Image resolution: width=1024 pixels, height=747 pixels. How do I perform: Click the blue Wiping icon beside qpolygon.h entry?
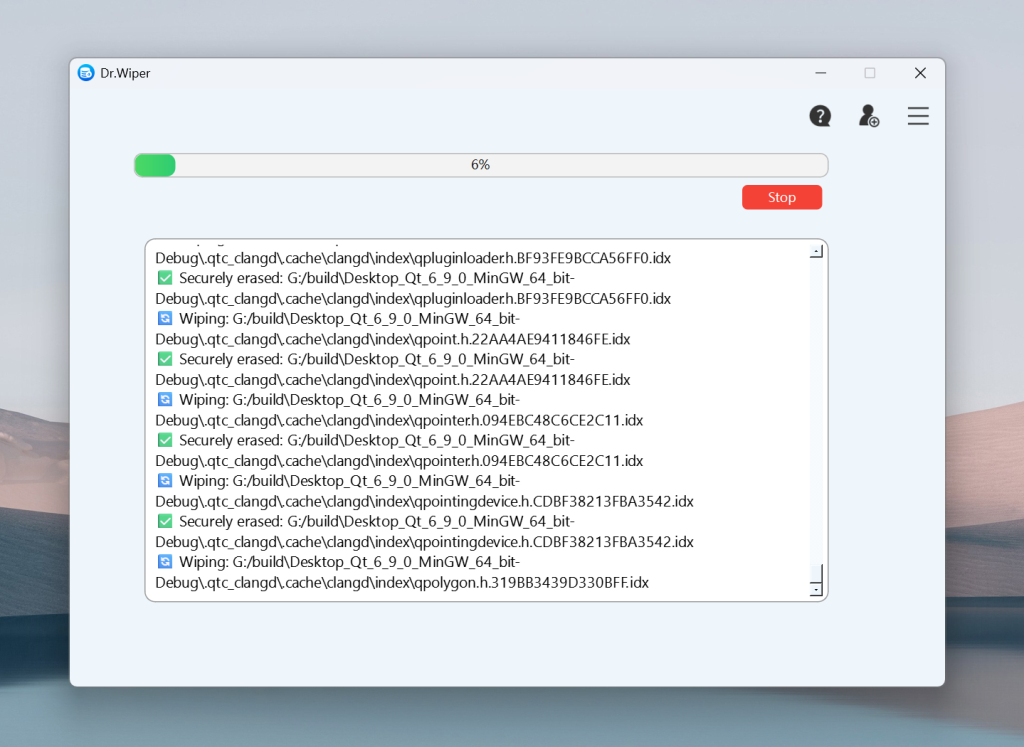(165, 561)
